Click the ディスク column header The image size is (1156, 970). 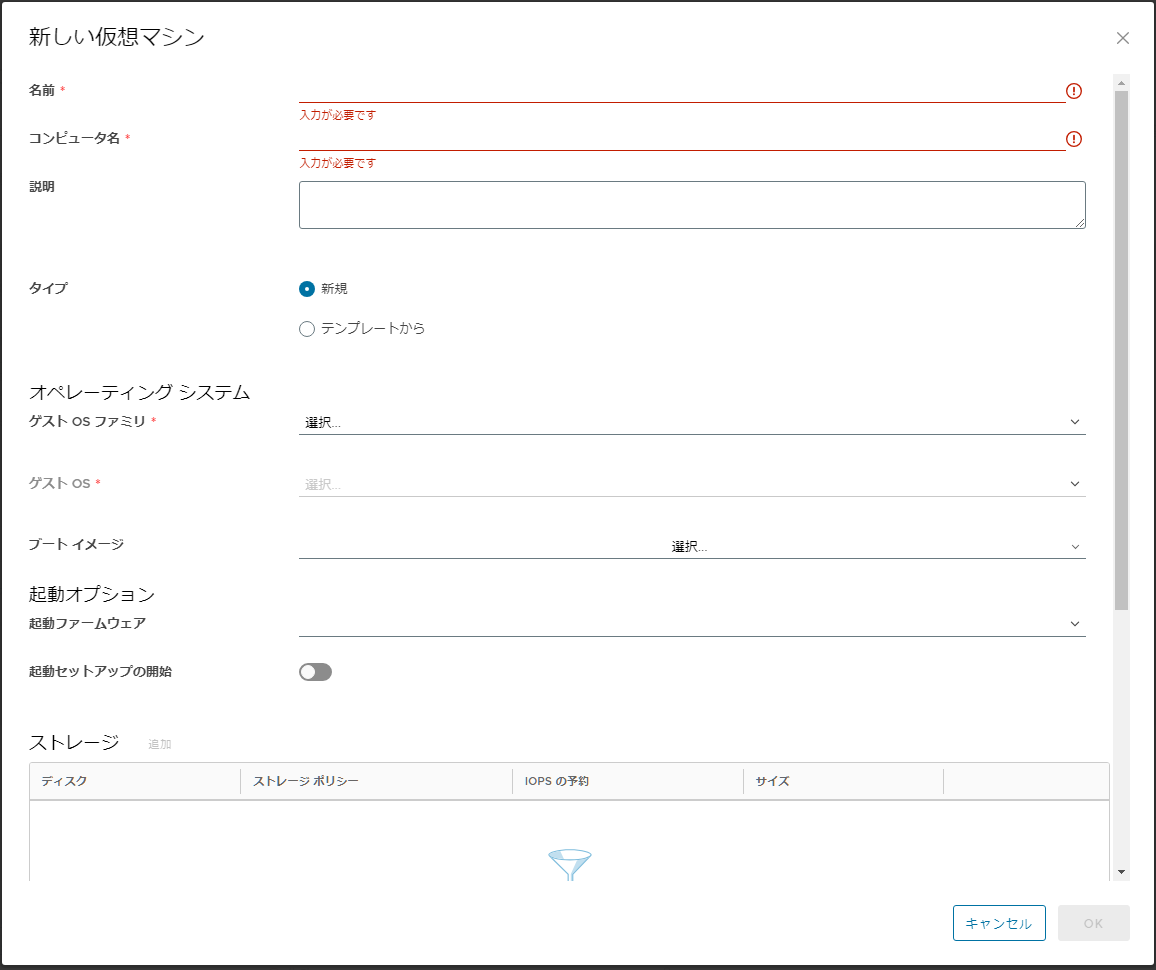pos(135,781)
